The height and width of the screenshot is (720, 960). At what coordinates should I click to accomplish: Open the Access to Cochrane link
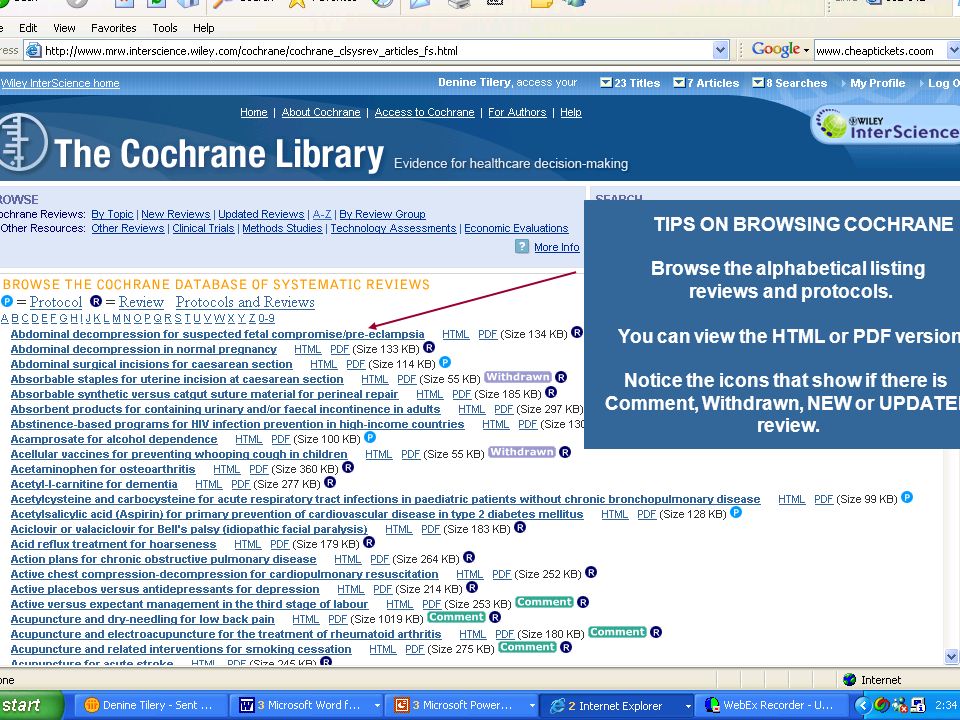[x=424, y=112]
